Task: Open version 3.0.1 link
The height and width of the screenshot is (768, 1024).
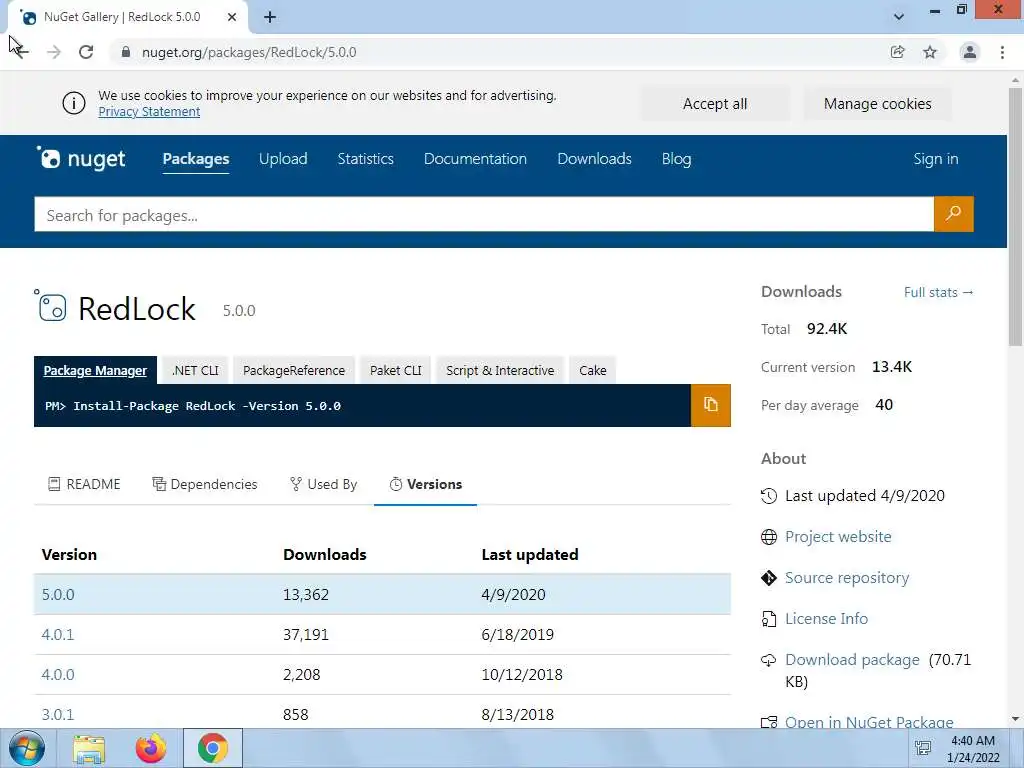Action: tap(58, 714)
